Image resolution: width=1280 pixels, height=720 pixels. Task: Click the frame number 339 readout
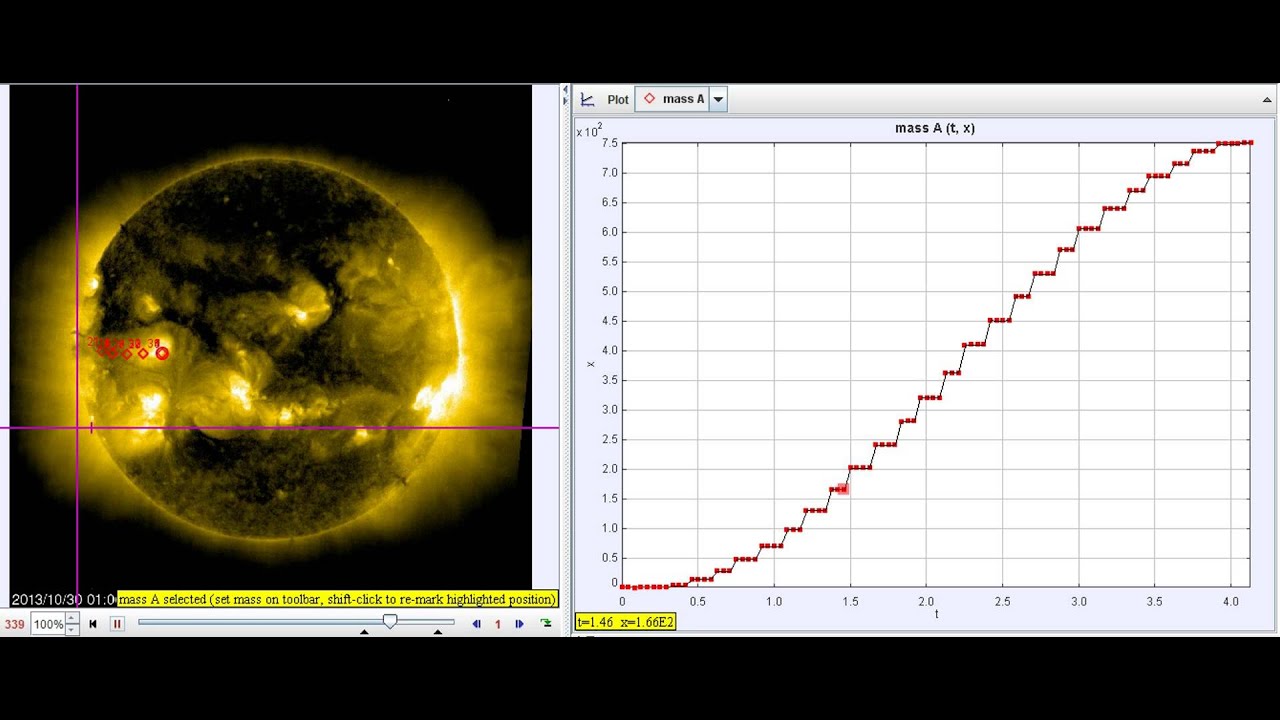(14, 625)
